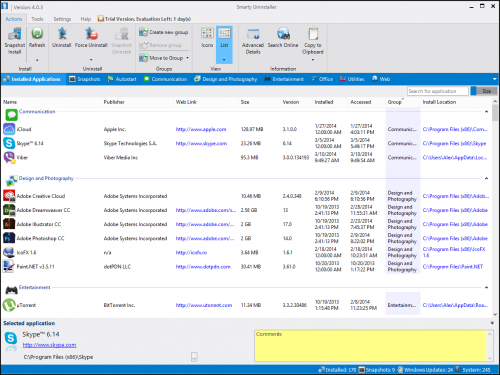This screenshot has width=500, height=375.
Task: Sort list by Installed column header
Action: pos(324,102)
